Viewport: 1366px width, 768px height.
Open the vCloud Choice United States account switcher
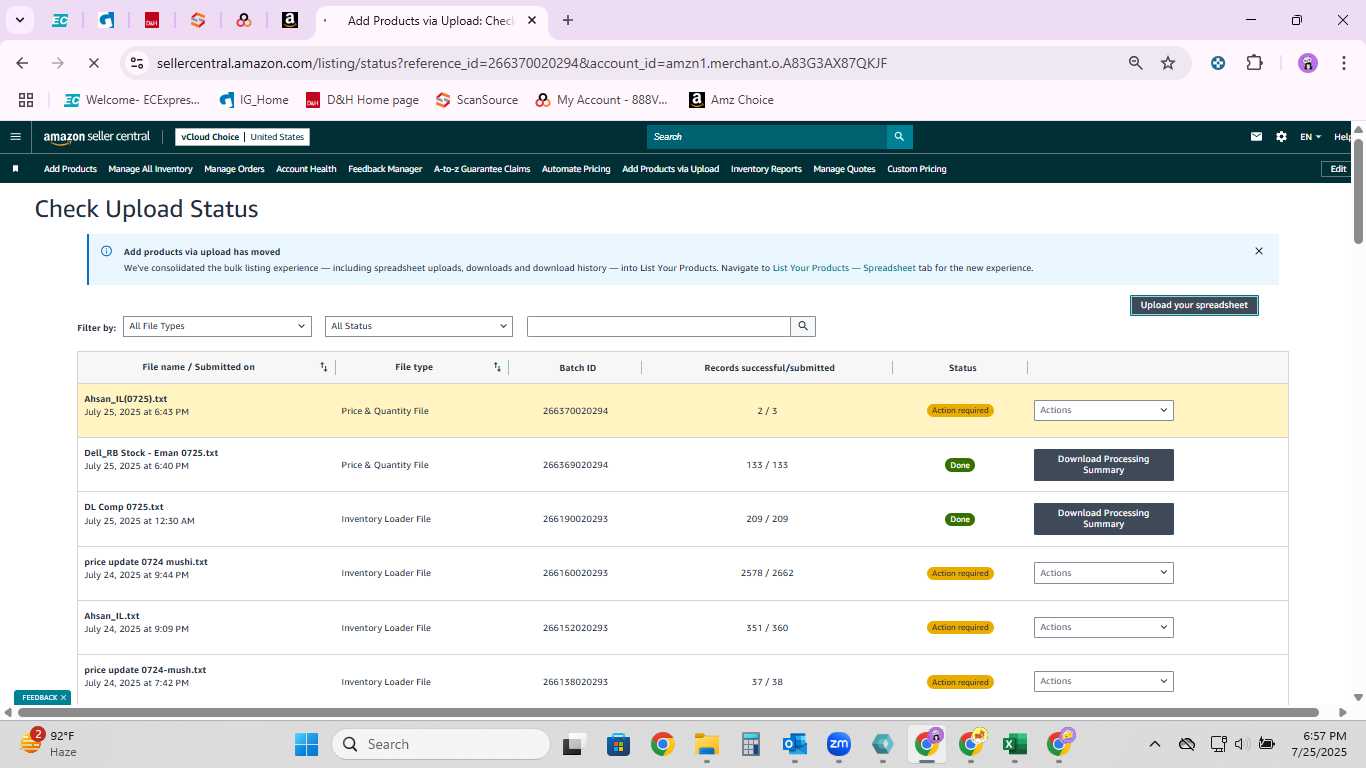coord(242,137)
